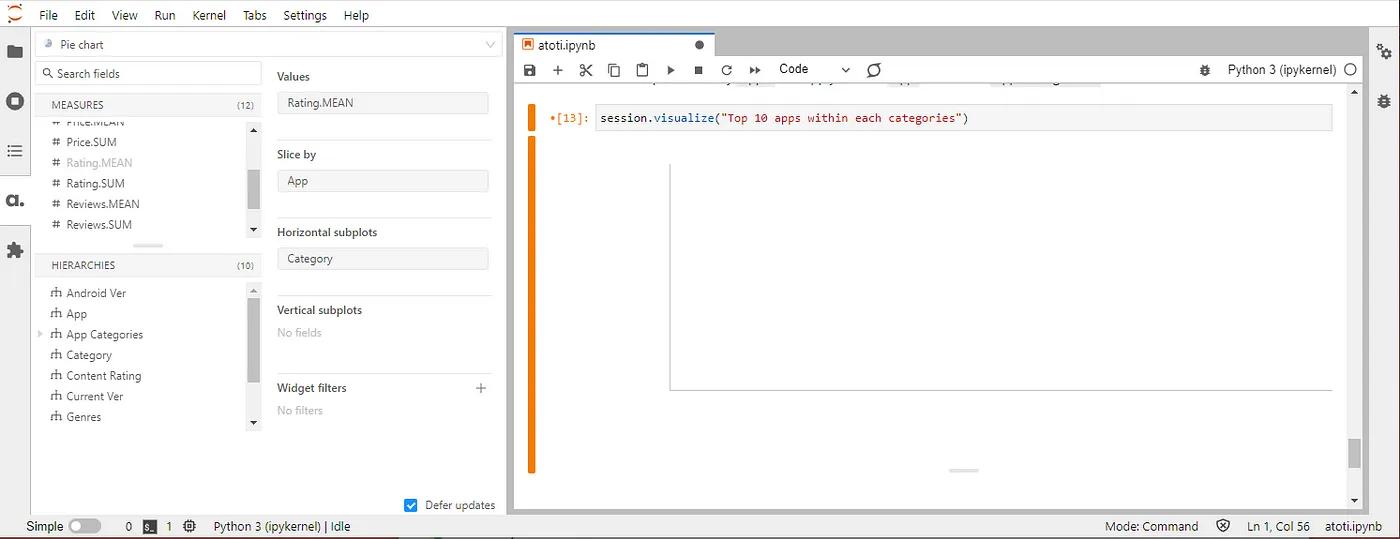The width and height of the screenshot is (1400, 539).
Task: Open the Extension Manager puzzle icon
Action: point(15,250)
